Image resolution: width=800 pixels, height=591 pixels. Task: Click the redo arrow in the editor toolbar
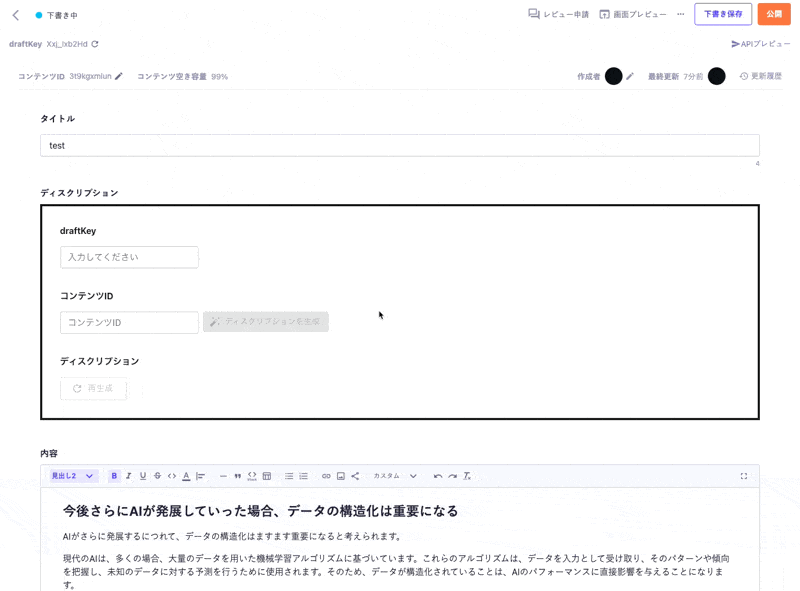(x=453, y=476)
